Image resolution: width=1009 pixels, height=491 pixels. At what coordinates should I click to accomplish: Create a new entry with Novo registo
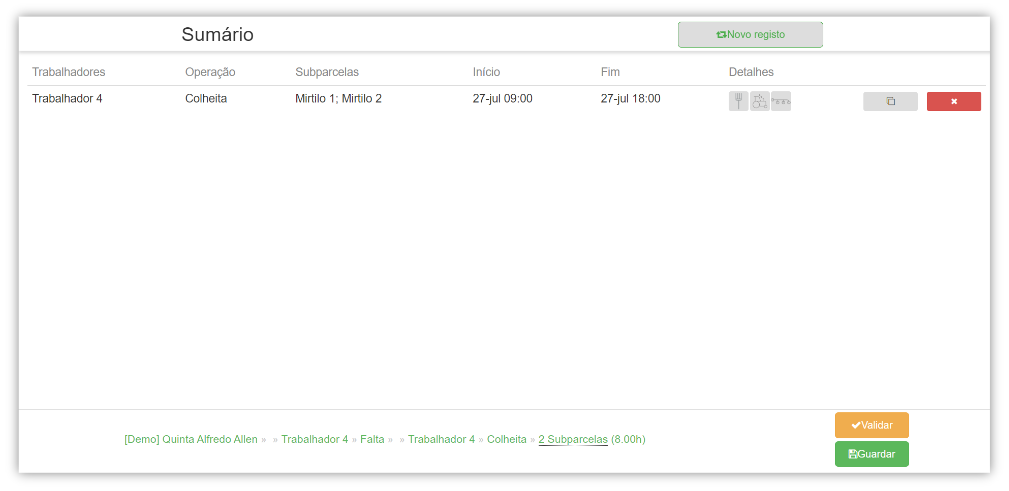pyautogui.click(x=750, y=35)
